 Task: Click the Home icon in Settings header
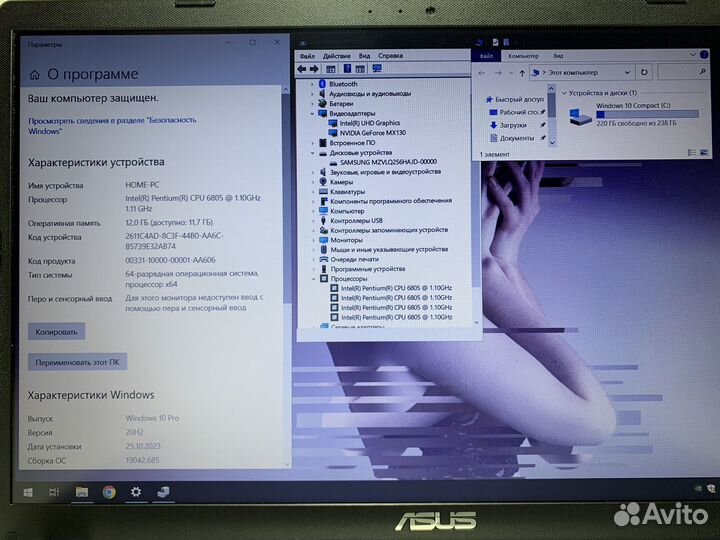(x=34, y=75)
